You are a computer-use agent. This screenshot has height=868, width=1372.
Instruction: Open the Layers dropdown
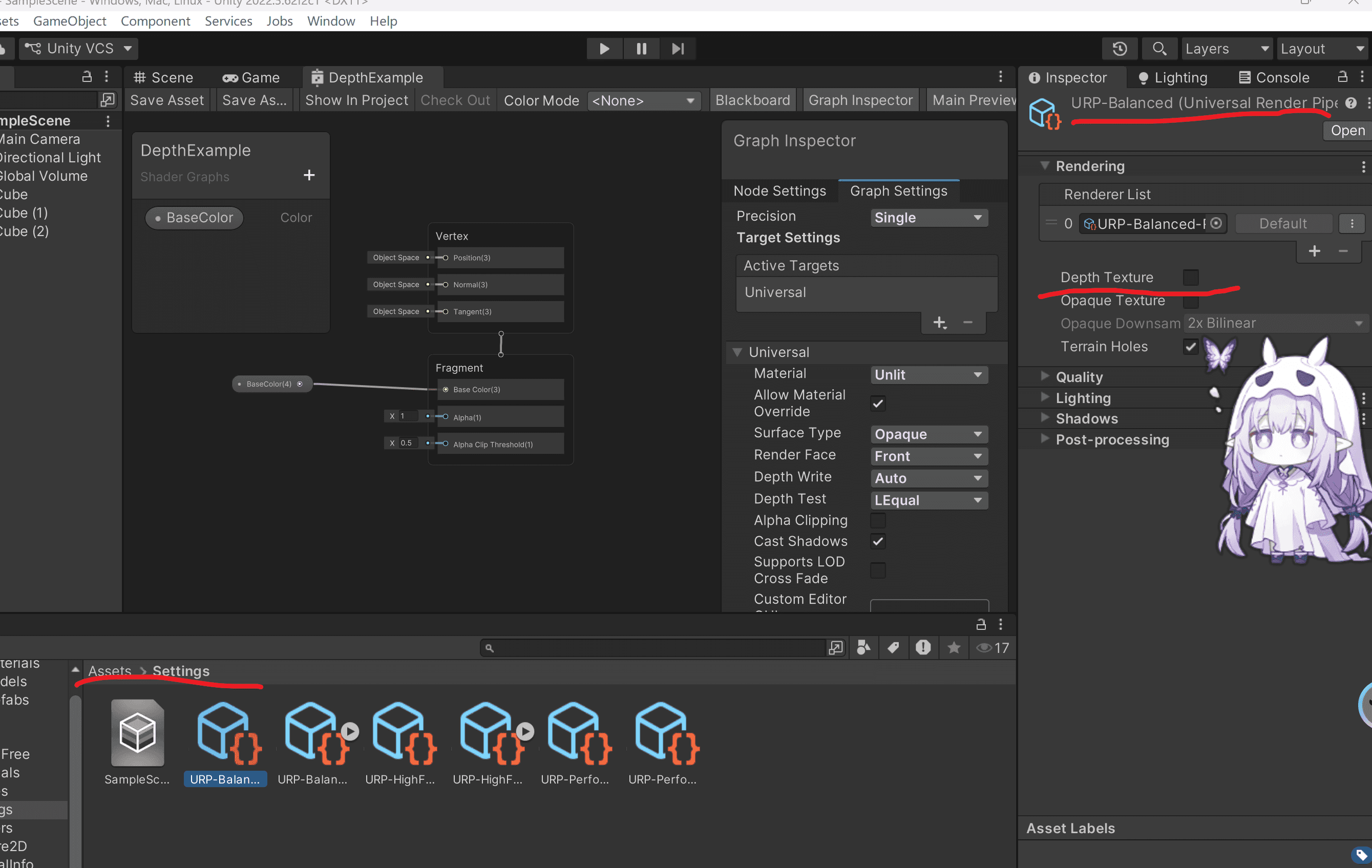click(x=1227, y=49)
